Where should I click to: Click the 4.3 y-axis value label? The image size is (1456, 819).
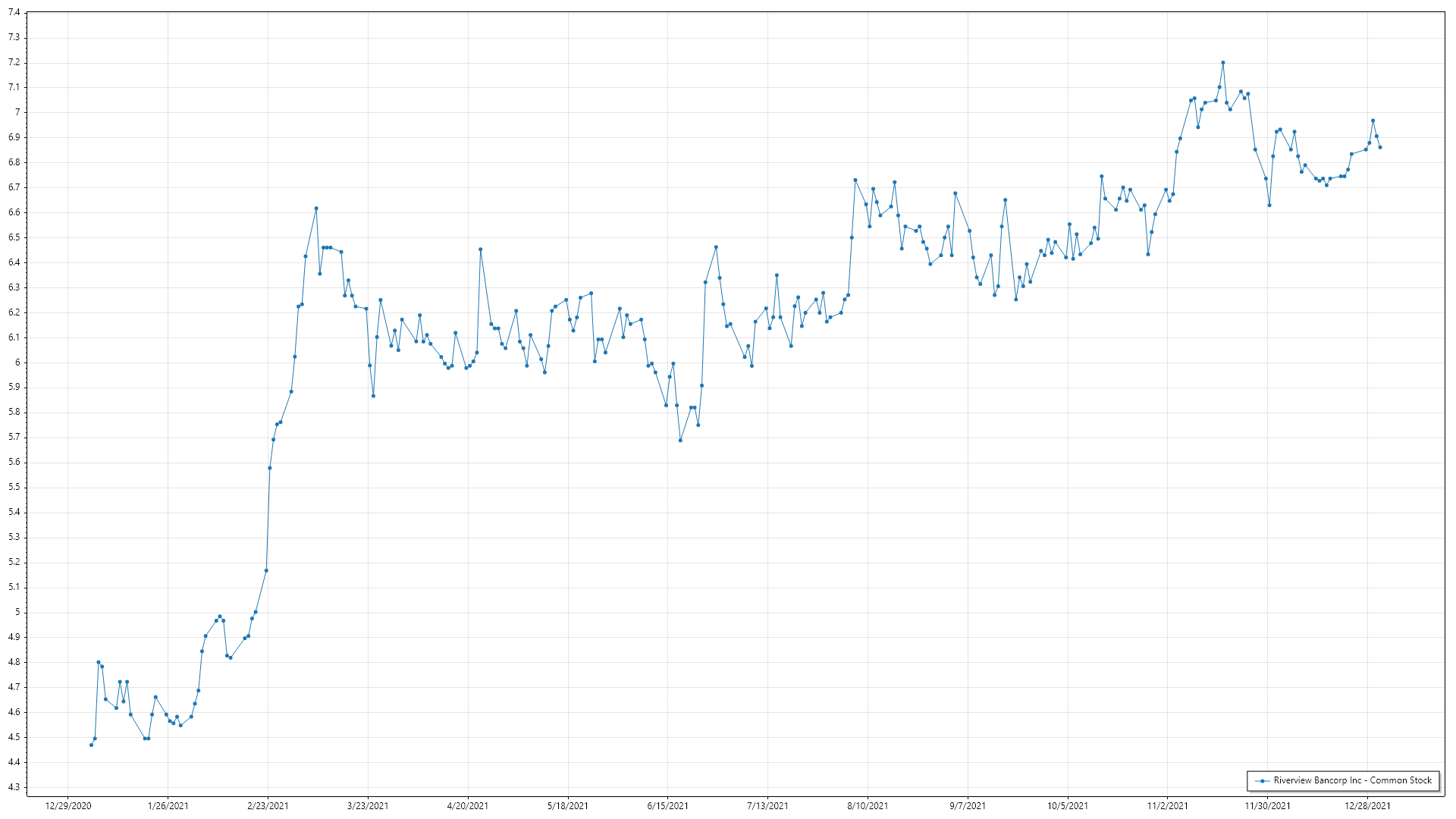(x=14, y=787)
